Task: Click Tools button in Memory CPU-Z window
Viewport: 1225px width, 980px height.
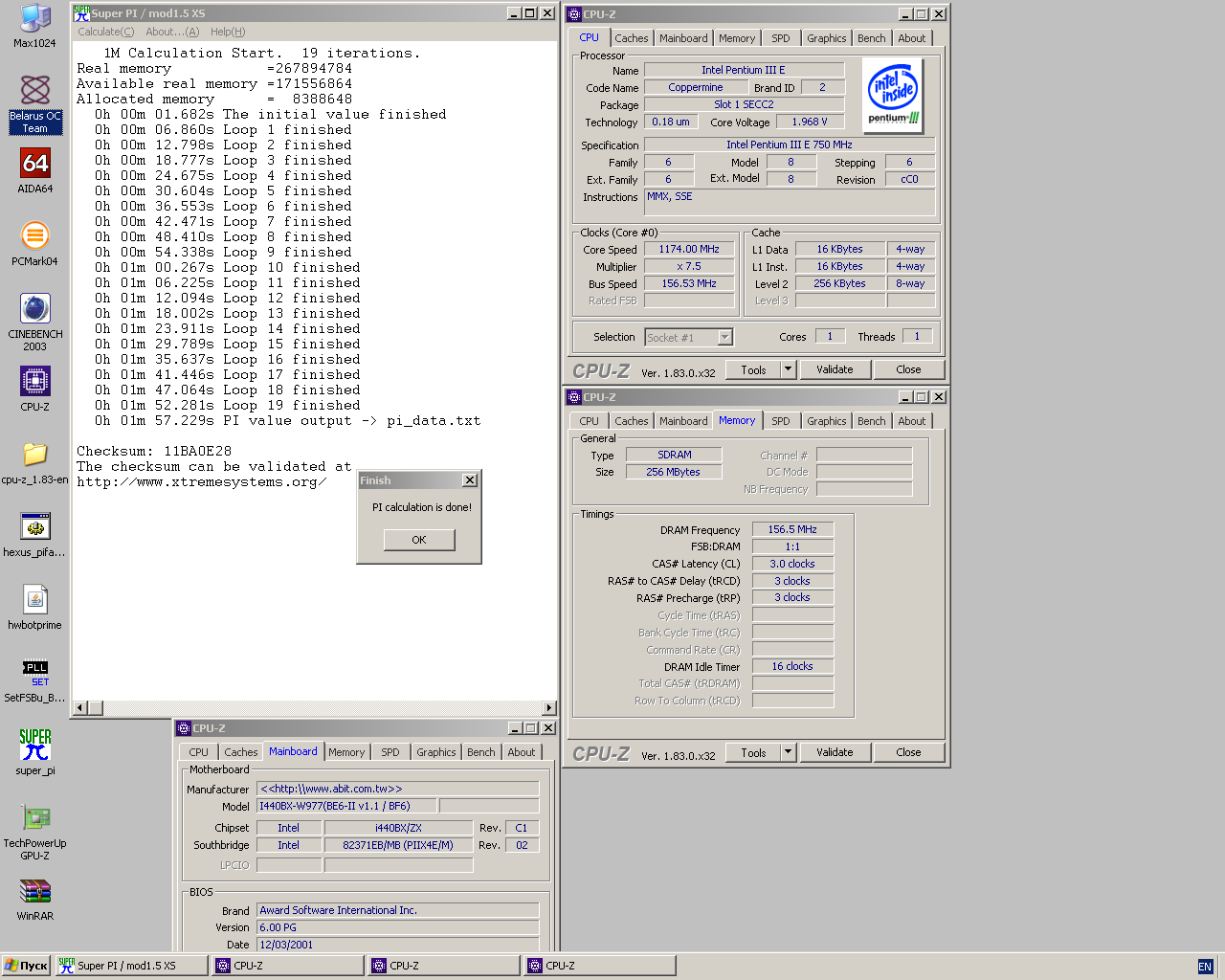Action: [x=753, y=752]
